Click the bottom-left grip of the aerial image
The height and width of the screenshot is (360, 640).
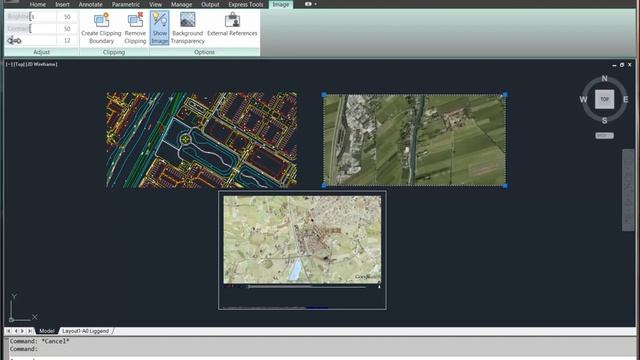click(324, 186)
